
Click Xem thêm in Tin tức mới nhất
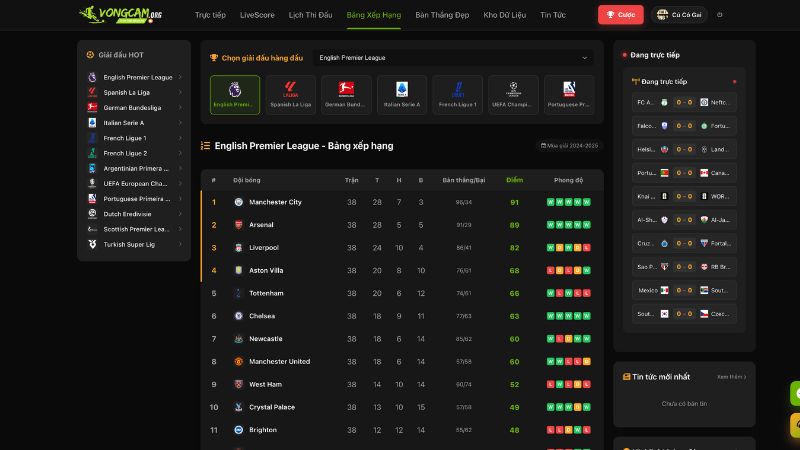tap(731, 377)
